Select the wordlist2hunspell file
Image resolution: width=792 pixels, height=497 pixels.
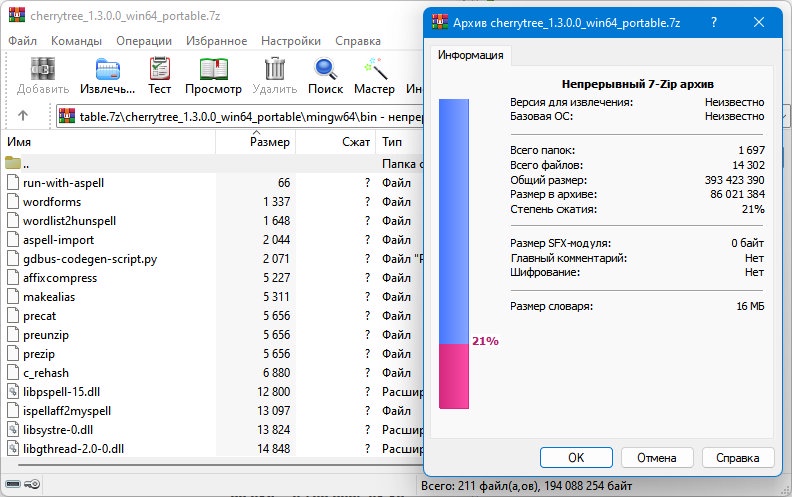[69, 221]
